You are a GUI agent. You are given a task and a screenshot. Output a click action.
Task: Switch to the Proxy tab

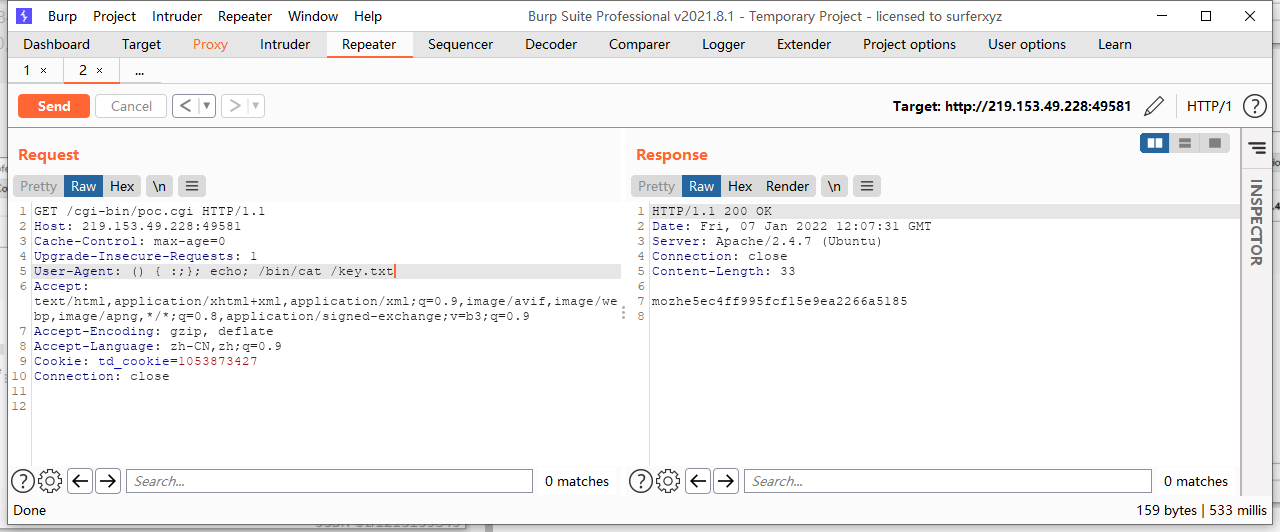point(210,44)
